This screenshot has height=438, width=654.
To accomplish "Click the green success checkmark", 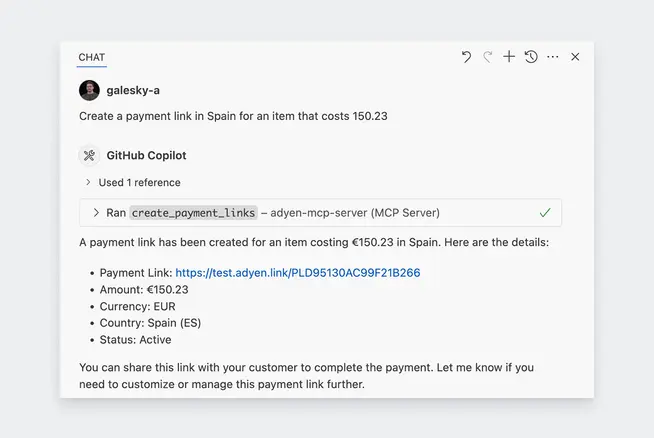I will click(x=545, y=213).
